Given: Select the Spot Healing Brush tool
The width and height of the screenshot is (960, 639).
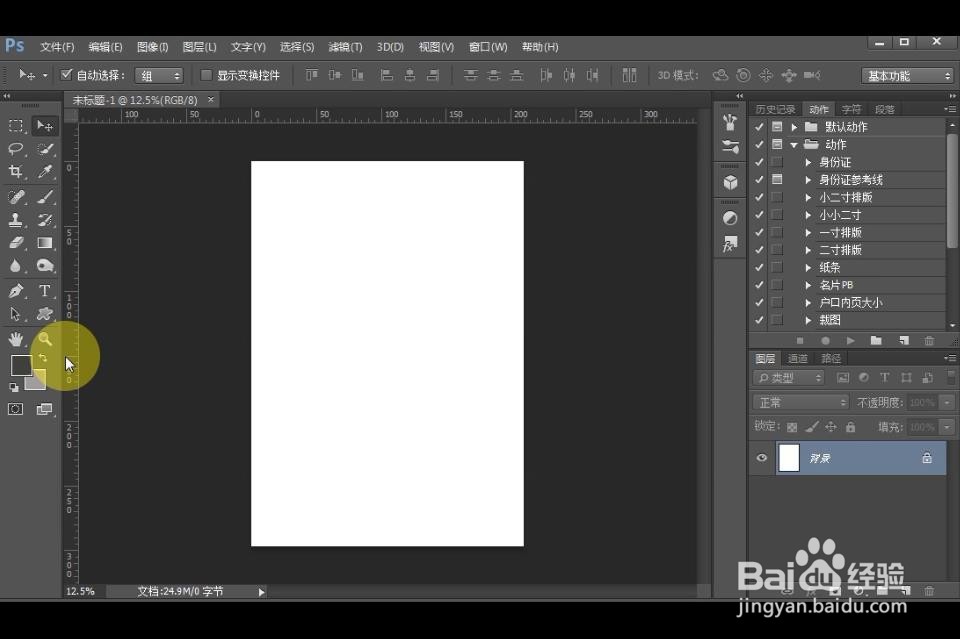Looking at the screenshot, I should click(16, 196).
